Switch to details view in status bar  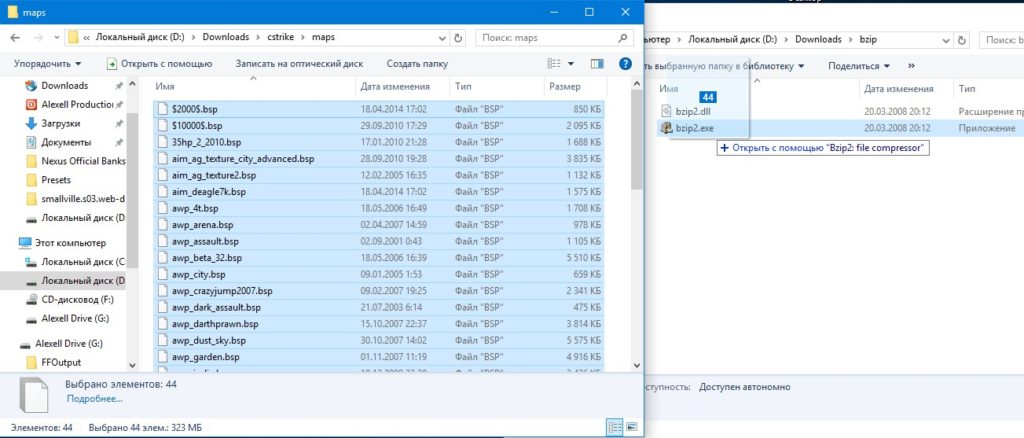tap(613, 427)
